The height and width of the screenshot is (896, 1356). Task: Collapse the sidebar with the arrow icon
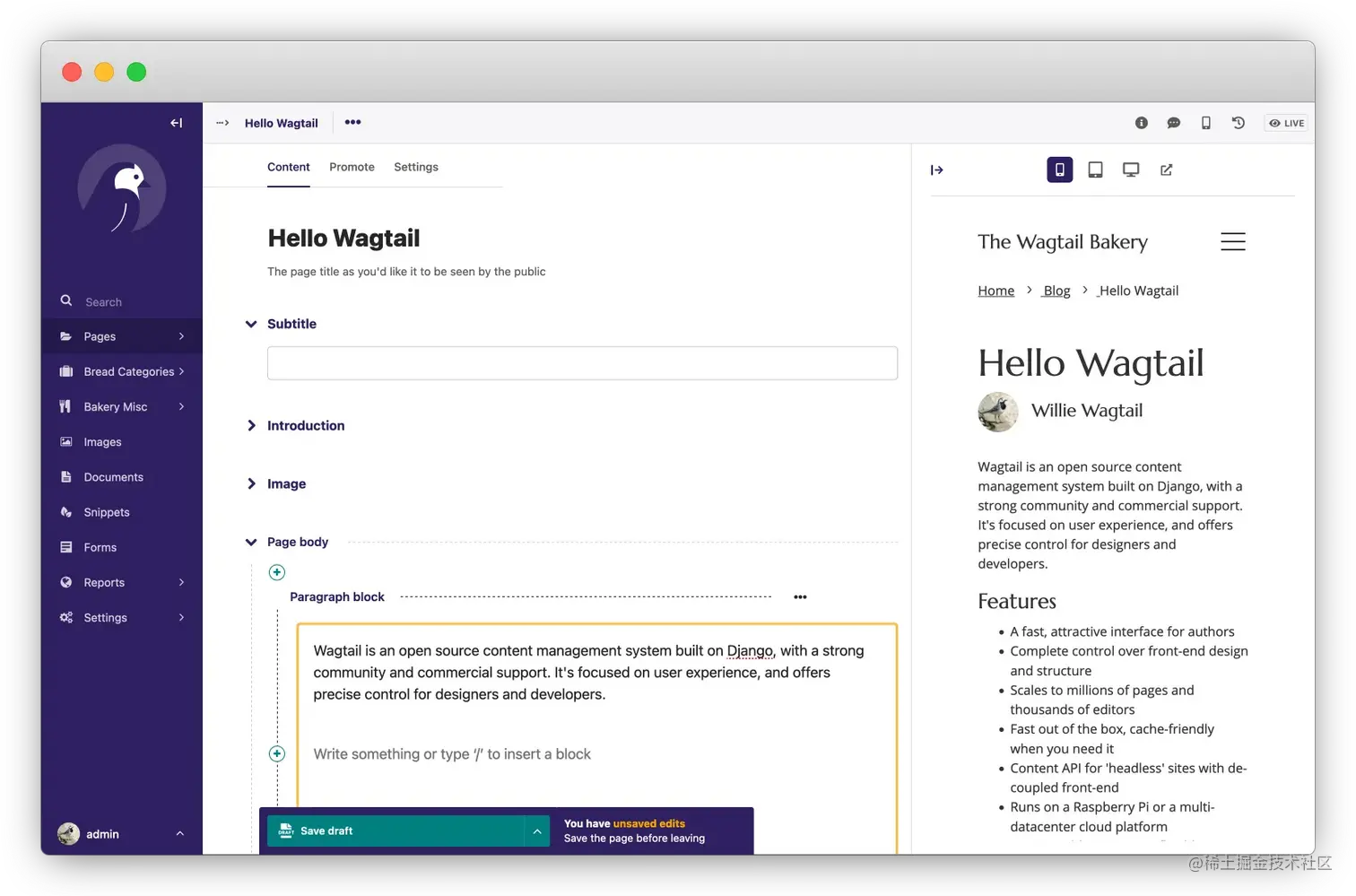click(176, 123)
